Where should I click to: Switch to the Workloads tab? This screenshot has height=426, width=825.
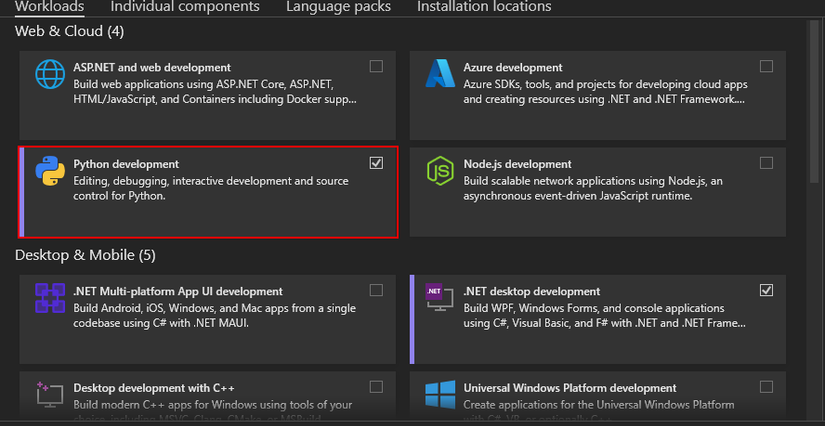point(49,7)
